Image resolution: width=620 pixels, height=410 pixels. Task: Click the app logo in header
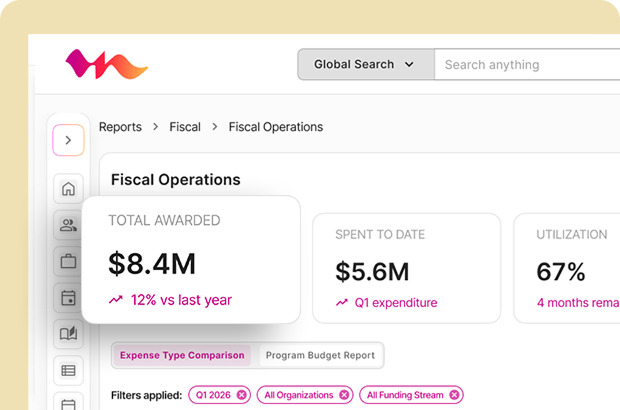(106, 65)
